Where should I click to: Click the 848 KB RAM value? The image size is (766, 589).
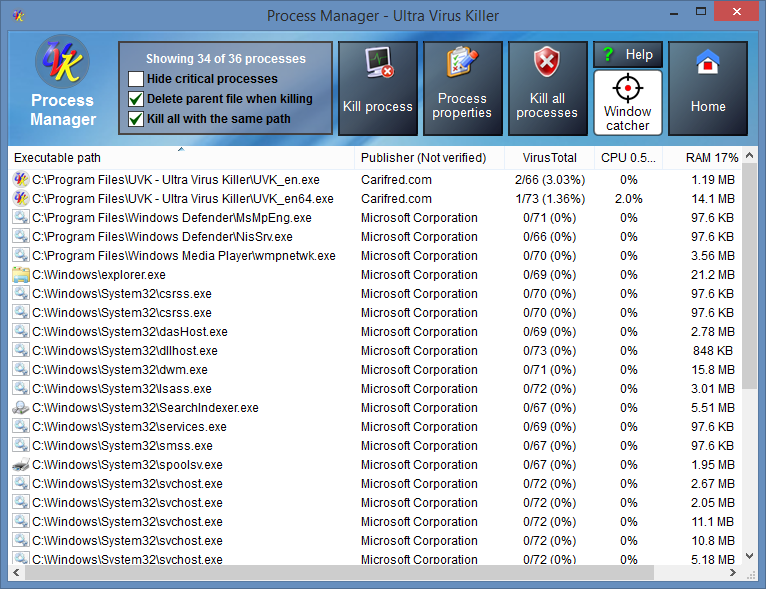[713, 351]
